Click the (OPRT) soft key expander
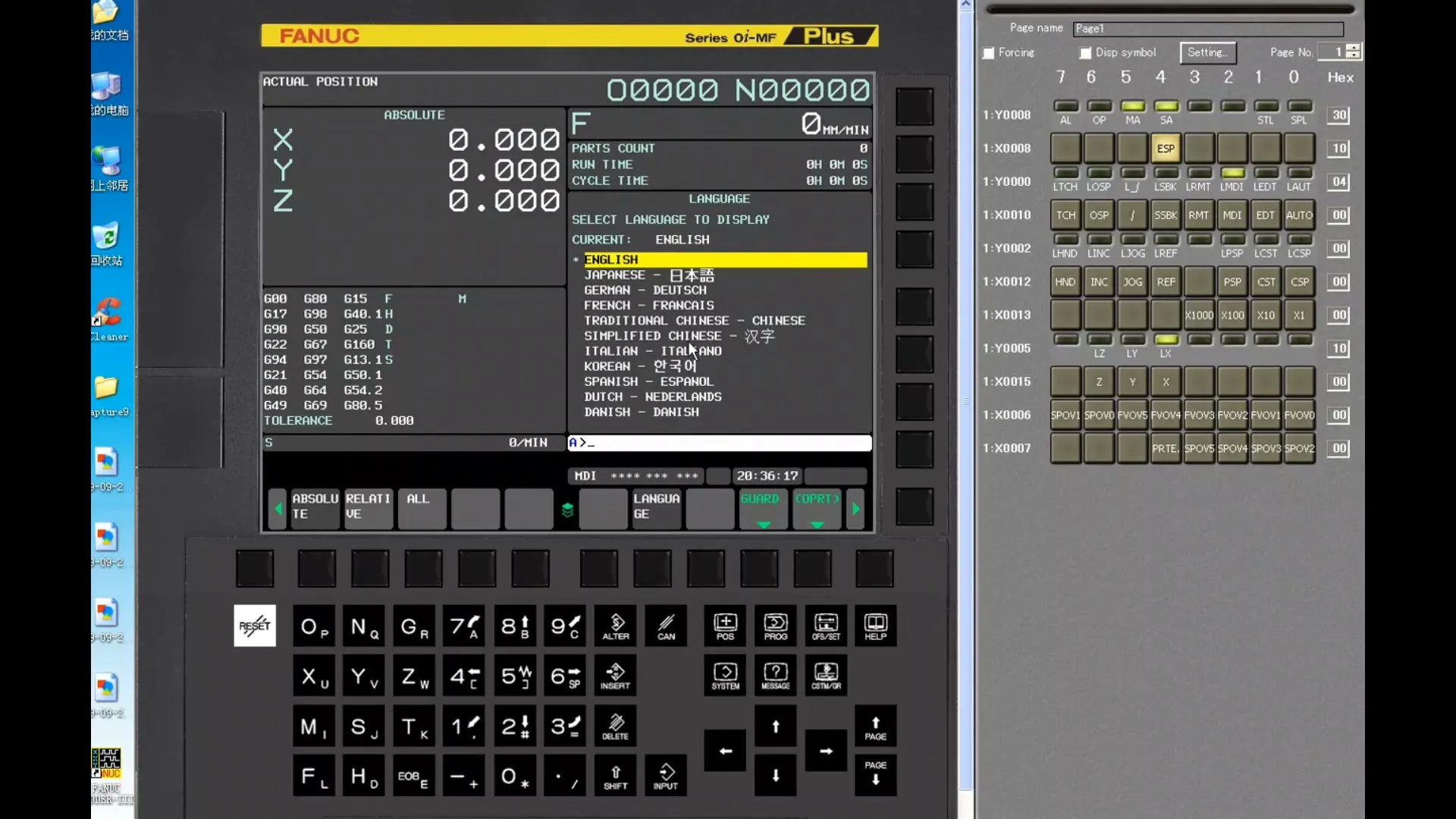1456x819 pixels. (x=817, y=508)
